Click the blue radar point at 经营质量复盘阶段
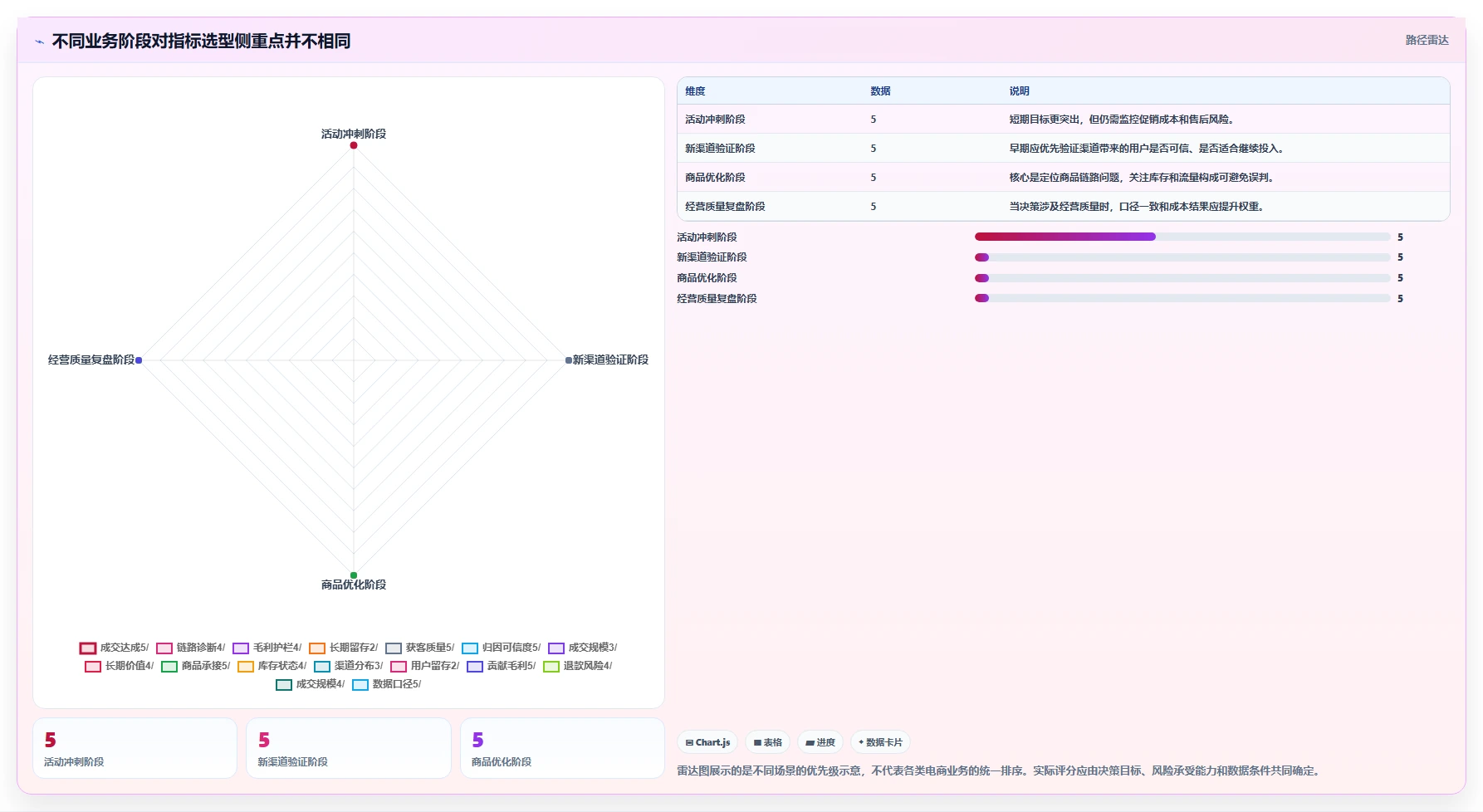The height and width of the screenshot is (812, 1483). click(x=139, y=360)
